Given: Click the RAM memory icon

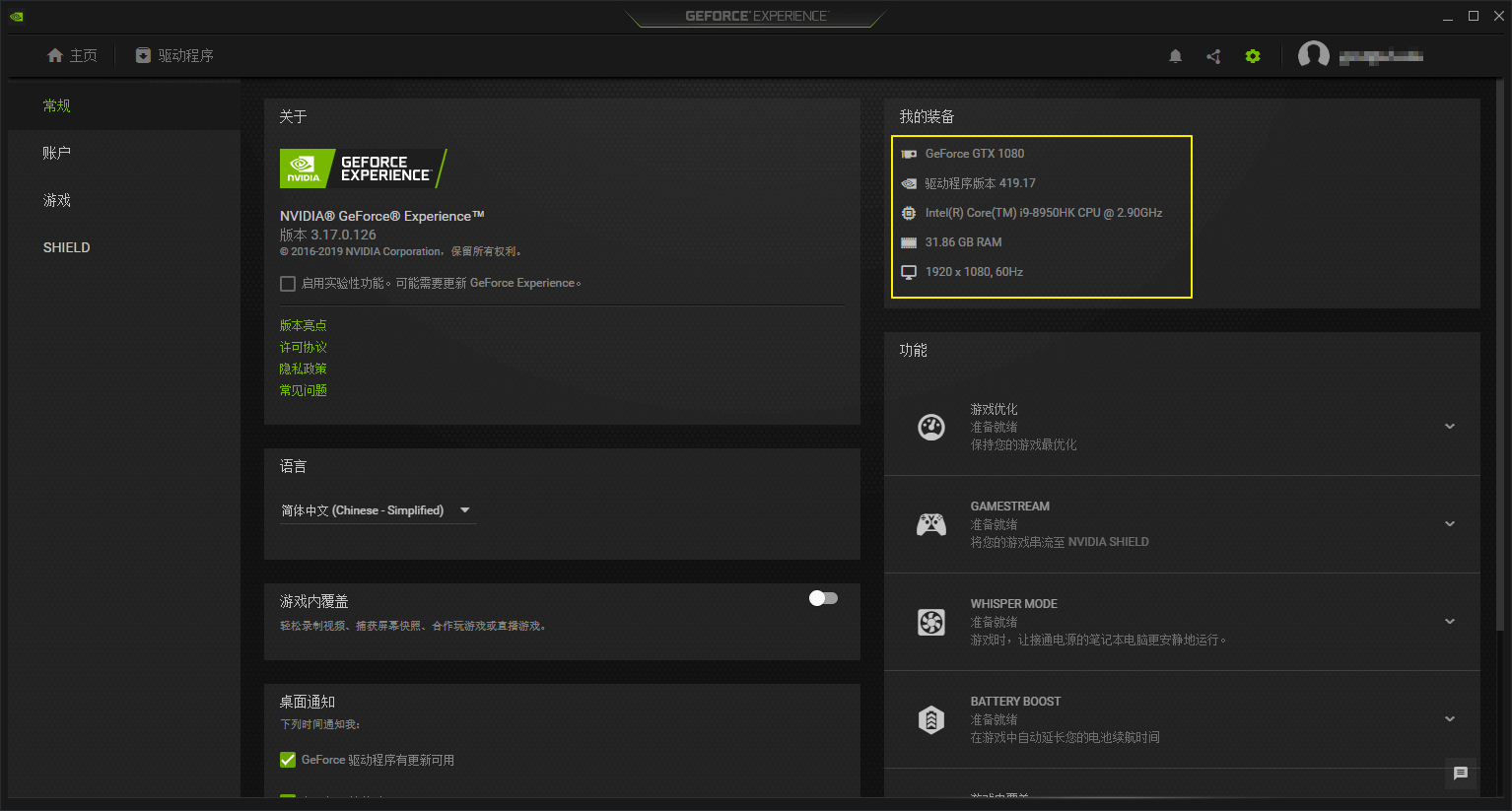Looking at the screenshot, I should pyautogui.click(x=909, y=242).
